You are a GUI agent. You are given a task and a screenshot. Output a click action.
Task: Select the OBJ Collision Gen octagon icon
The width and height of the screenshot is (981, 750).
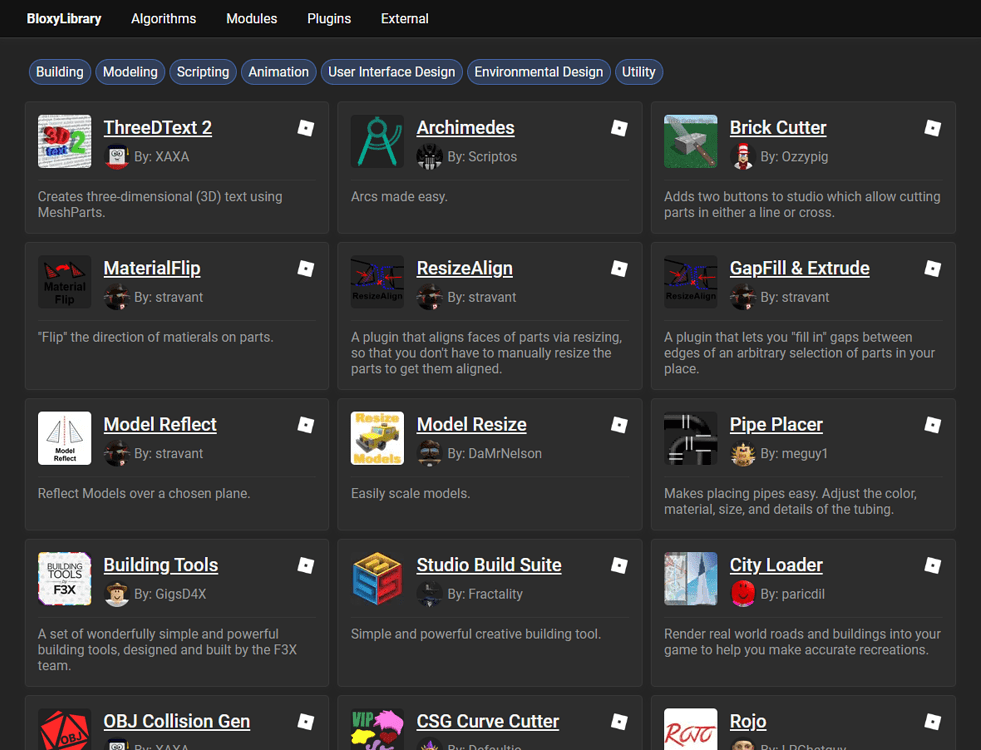pyautogui.click(x=64, y=733)
